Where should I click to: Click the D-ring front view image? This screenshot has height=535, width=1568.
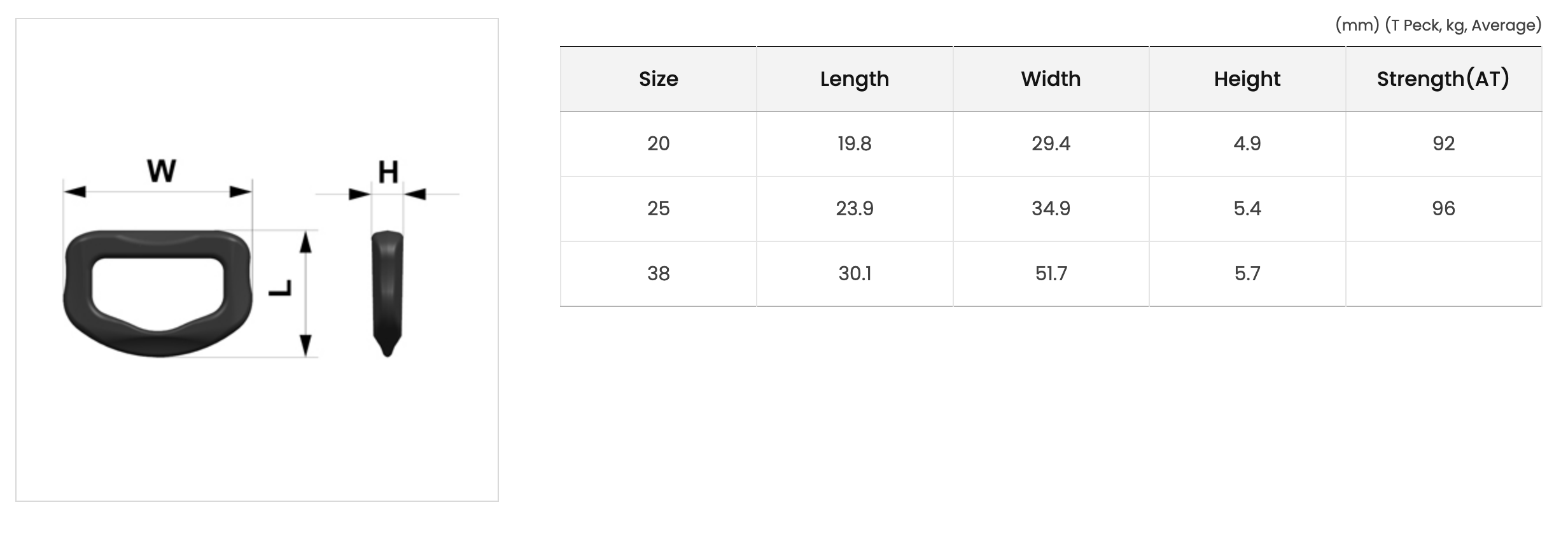158,293
